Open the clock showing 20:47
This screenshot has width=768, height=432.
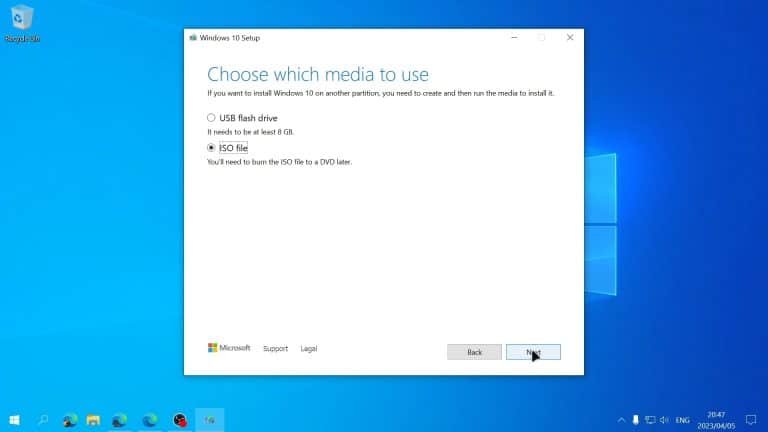[716, 420]
